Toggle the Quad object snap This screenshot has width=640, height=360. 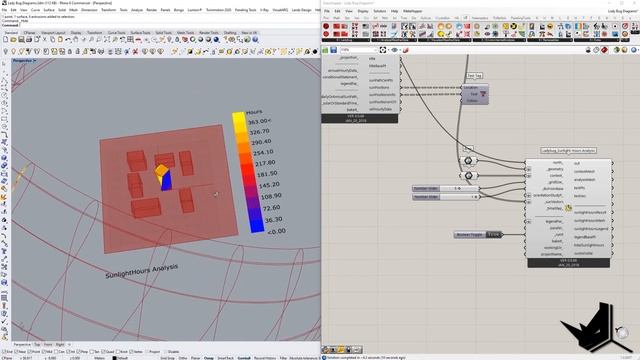108,351
